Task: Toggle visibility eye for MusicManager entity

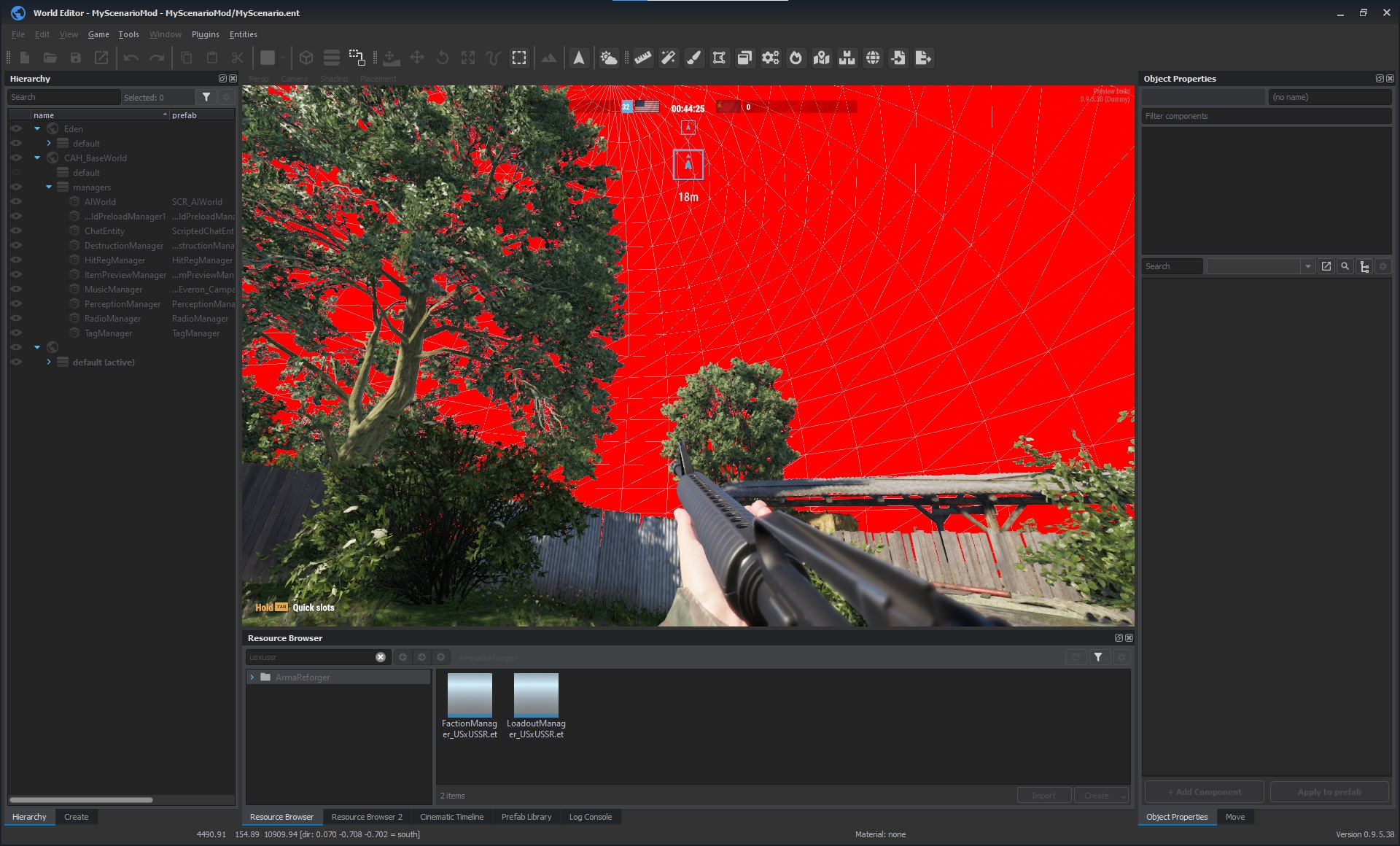Action: (x=16, y=290)
